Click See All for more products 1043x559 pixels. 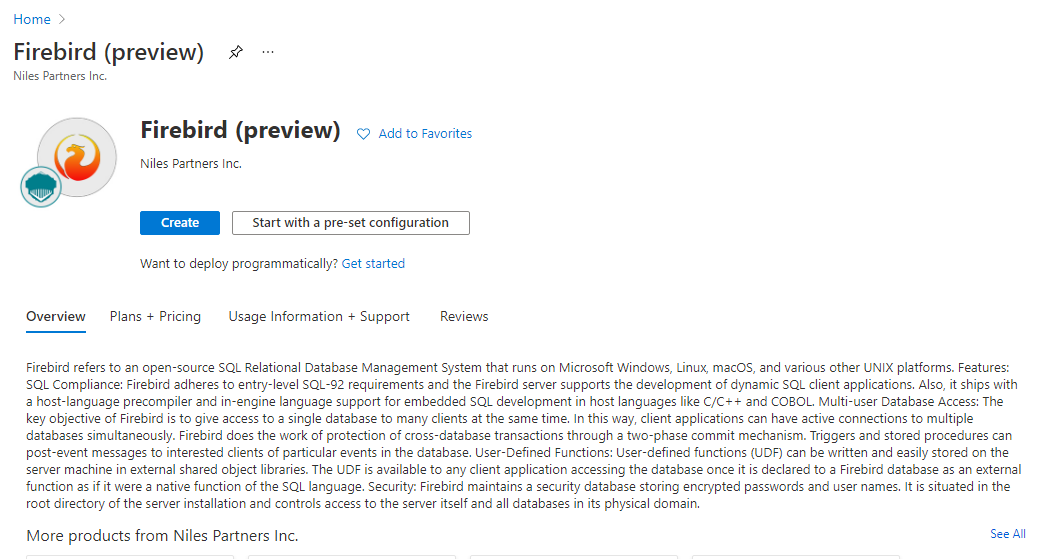1007,534
